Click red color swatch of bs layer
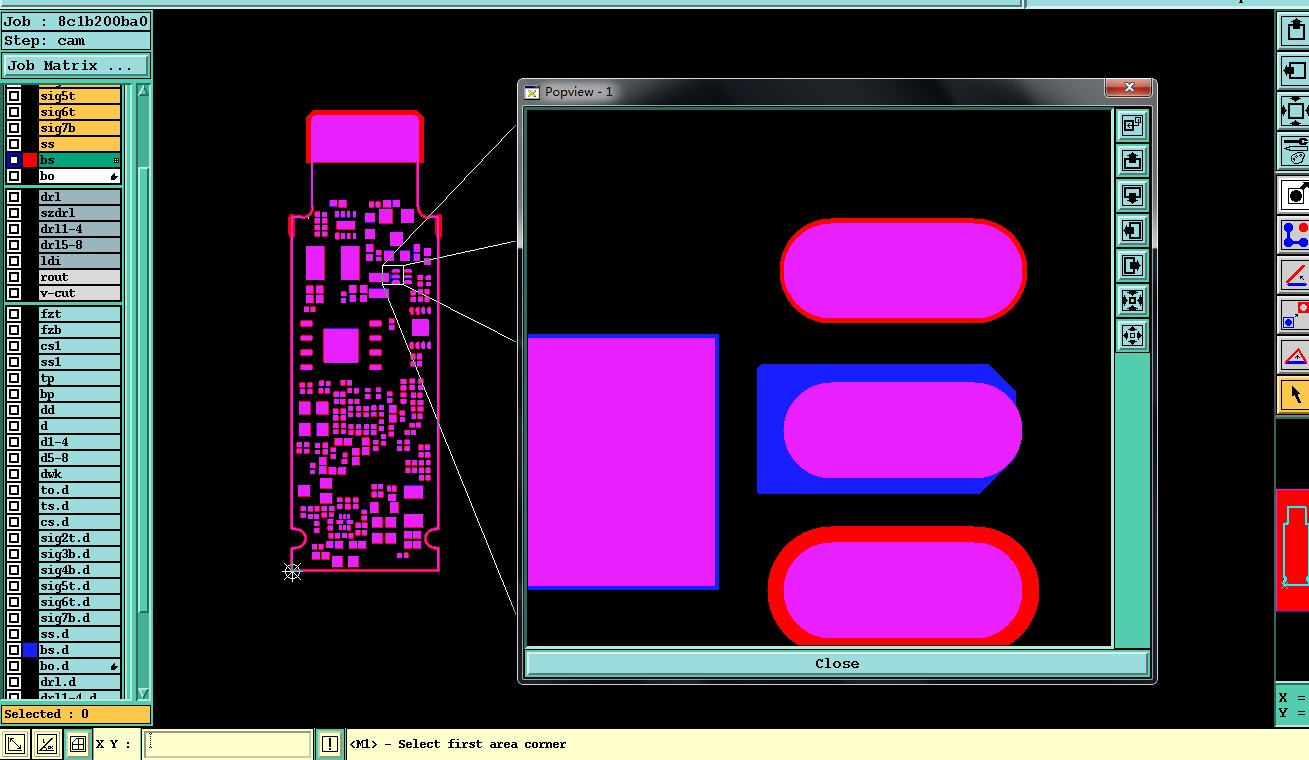Viewport: 1309px width, 760px height. [30, 160]
